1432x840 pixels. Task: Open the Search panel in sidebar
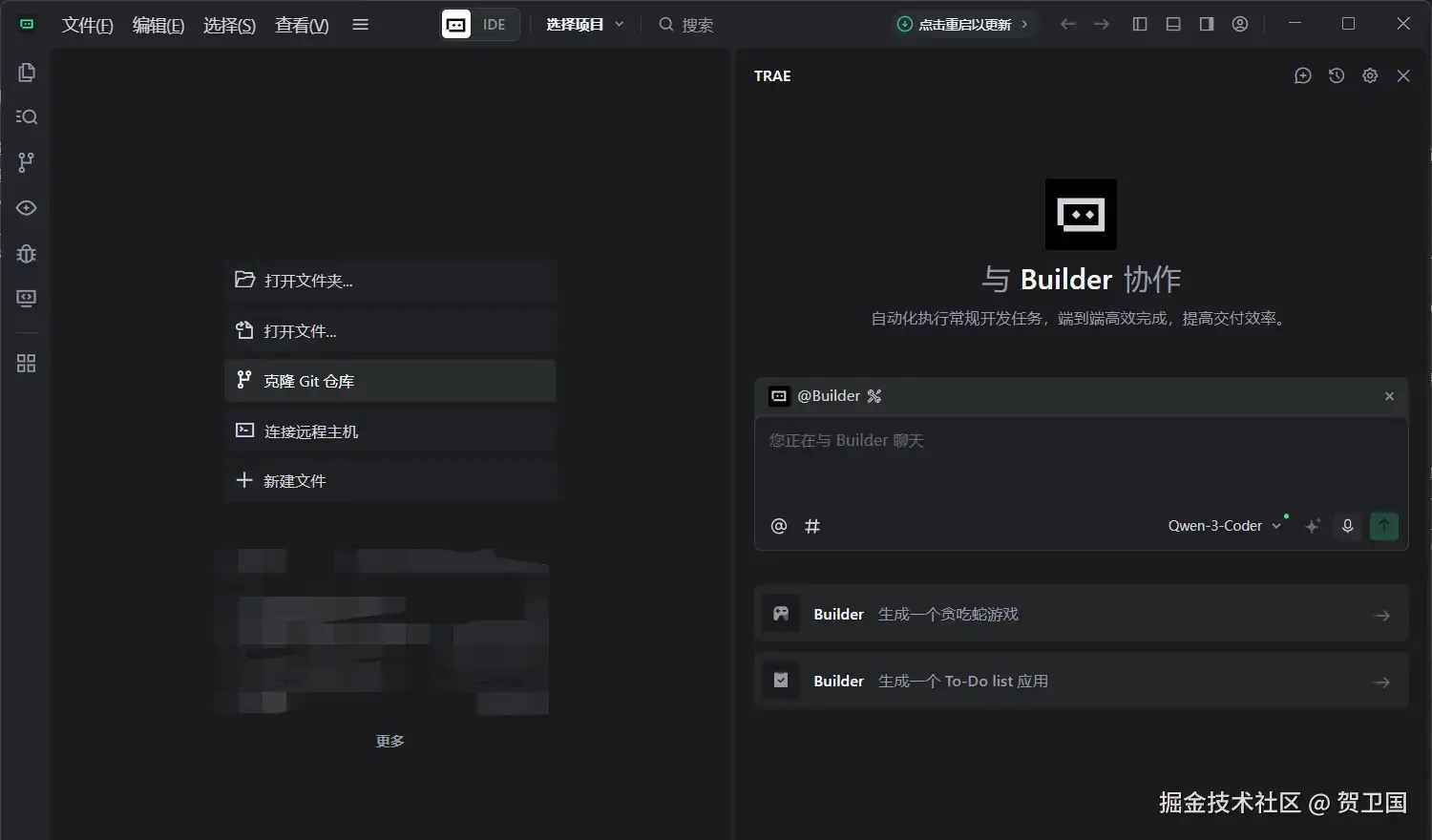(x=27, y=116)
